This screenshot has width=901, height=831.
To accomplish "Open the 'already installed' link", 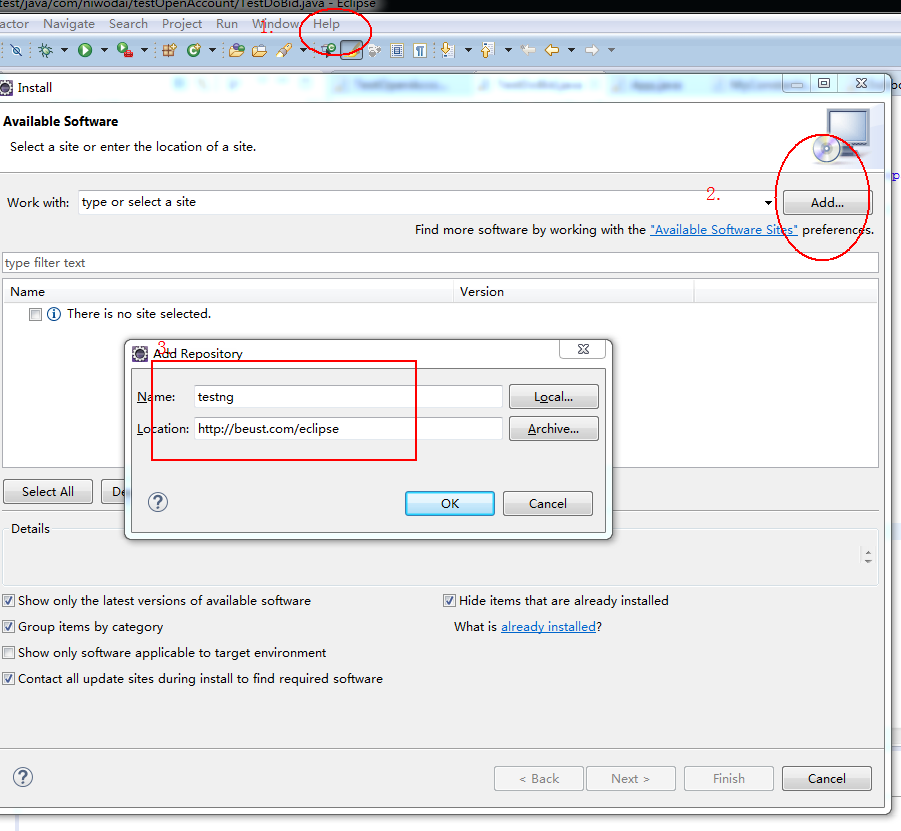I will click(x=548, y=627).
